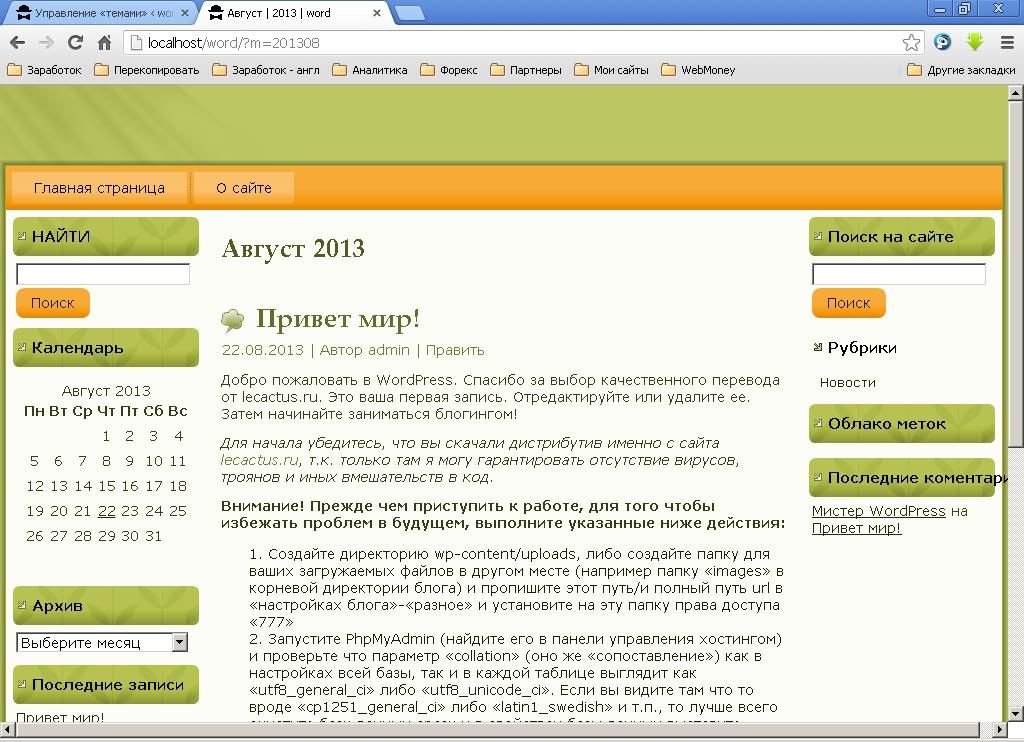Click the post date 22.08.2013
The image size is (1024, 742).
(263, 350)
